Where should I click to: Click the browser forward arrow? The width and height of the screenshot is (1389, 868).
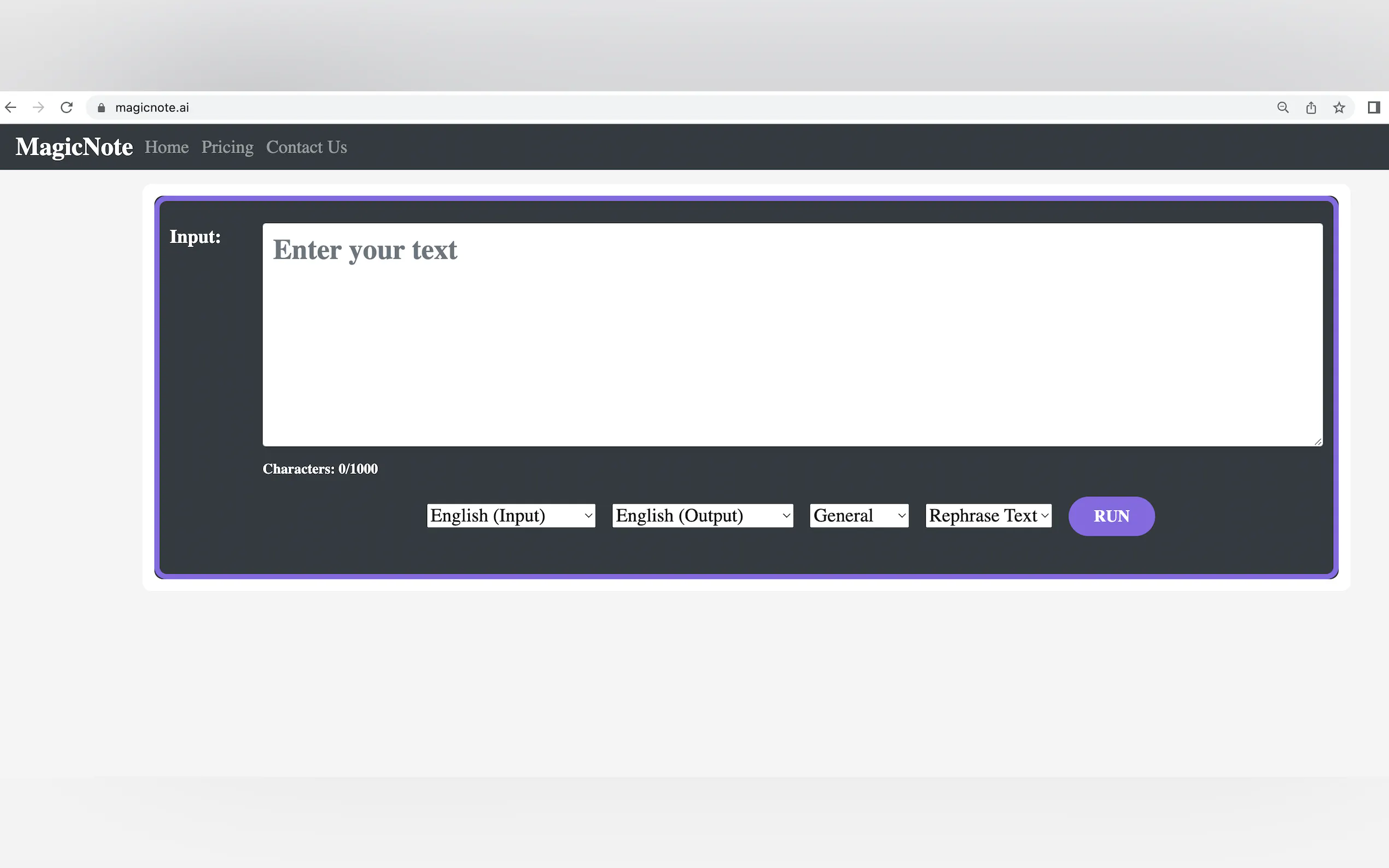pyautogui.click(x=38, y=107)
